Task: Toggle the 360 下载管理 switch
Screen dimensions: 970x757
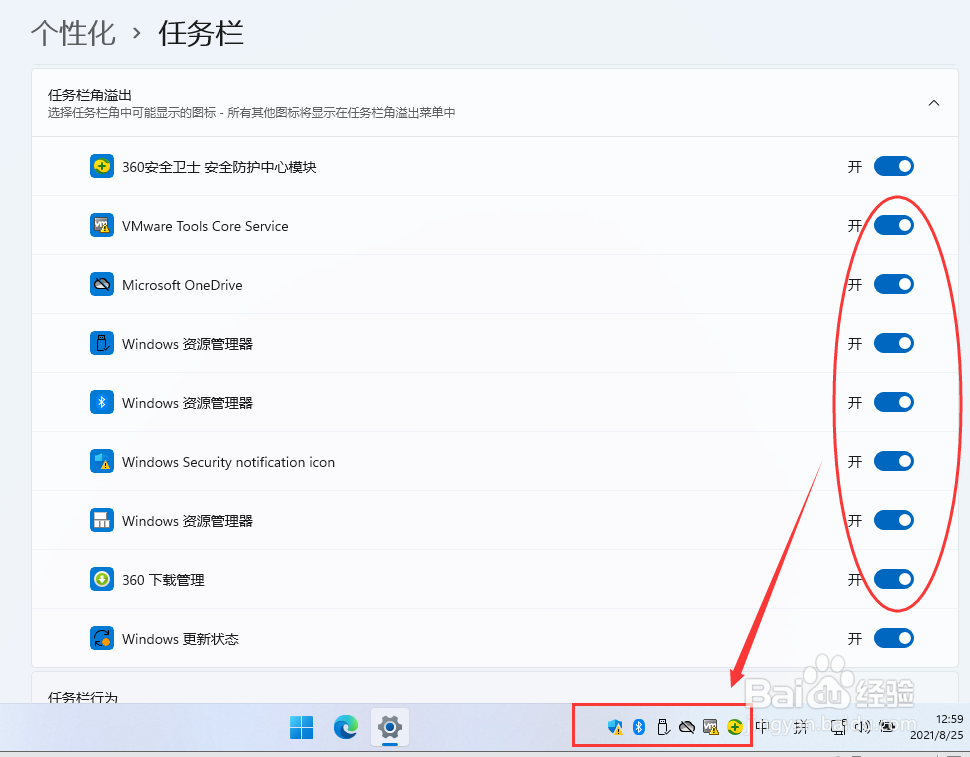Action: (894, 579)
